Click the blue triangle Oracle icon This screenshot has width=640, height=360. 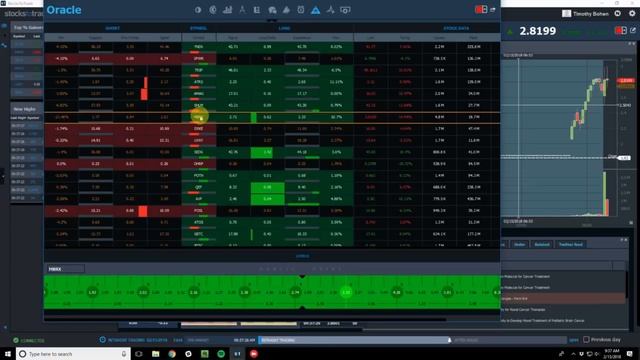(316, 10)
